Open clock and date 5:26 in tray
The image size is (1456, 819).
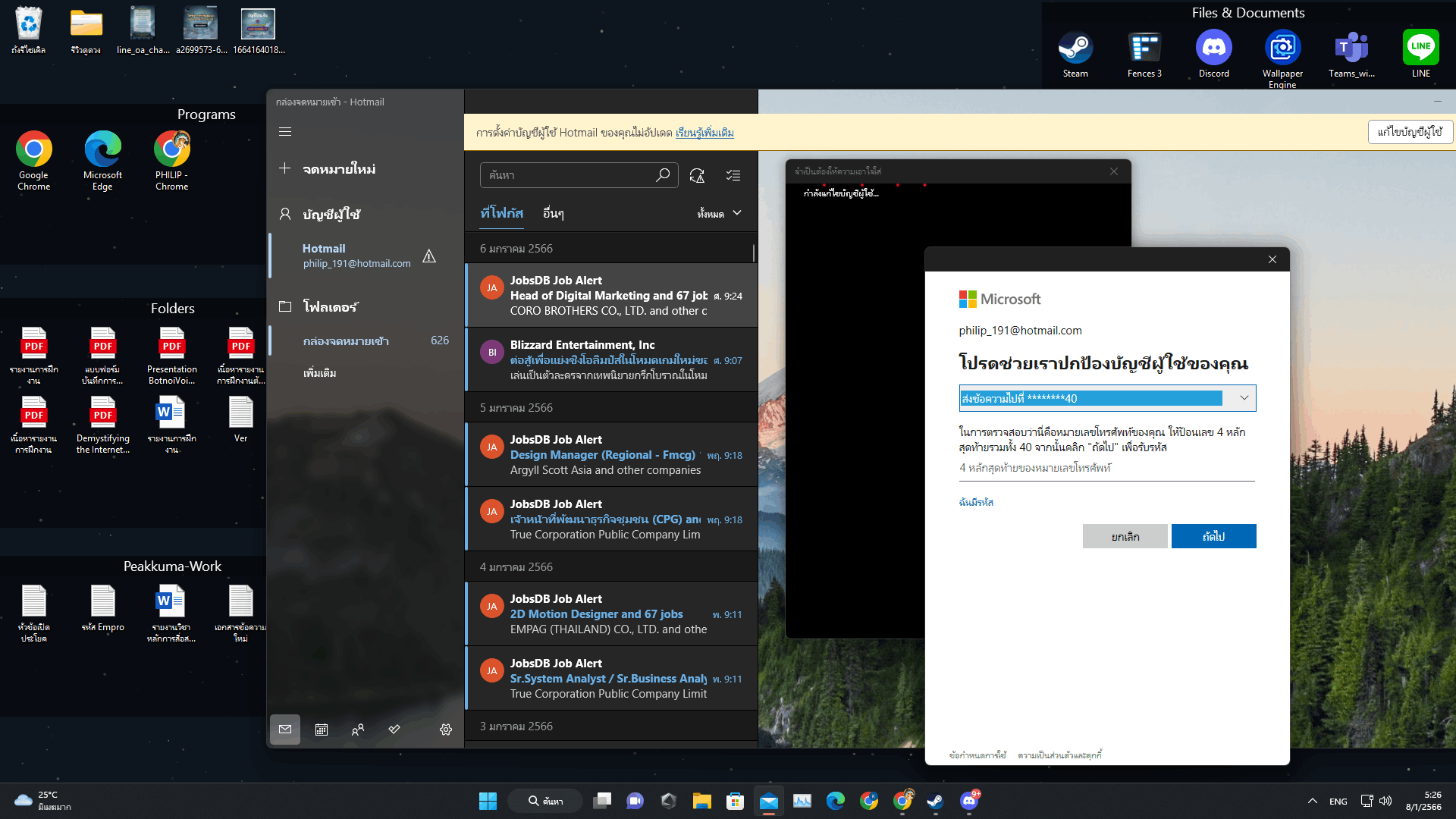(1423, 801)
